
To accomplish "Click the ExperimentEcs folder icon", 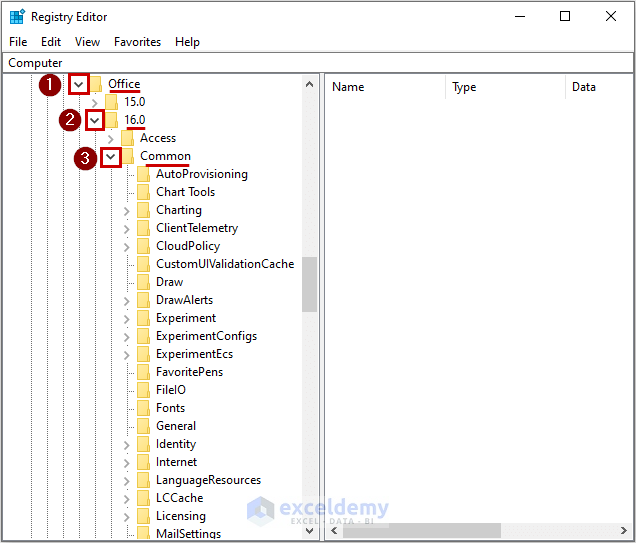I will 143,354.
